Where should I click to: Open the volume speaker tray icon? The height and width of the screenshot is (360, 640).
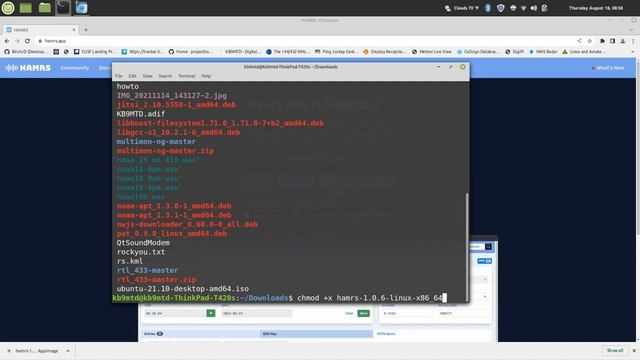click(534, 8)
